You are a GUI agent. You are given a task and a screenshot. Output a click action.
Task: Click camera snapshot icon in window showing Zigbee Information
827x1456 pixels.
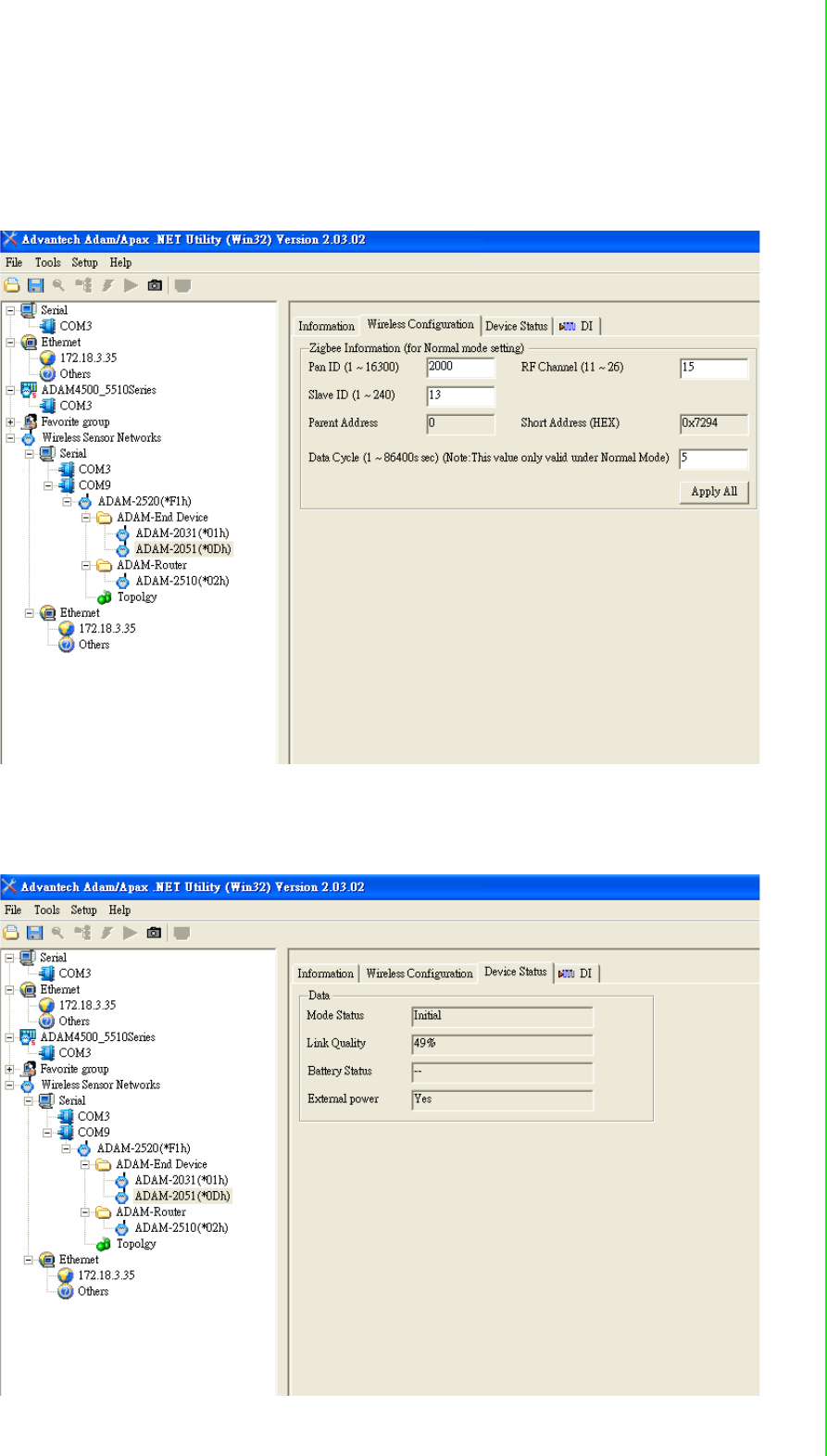point(155,285)
